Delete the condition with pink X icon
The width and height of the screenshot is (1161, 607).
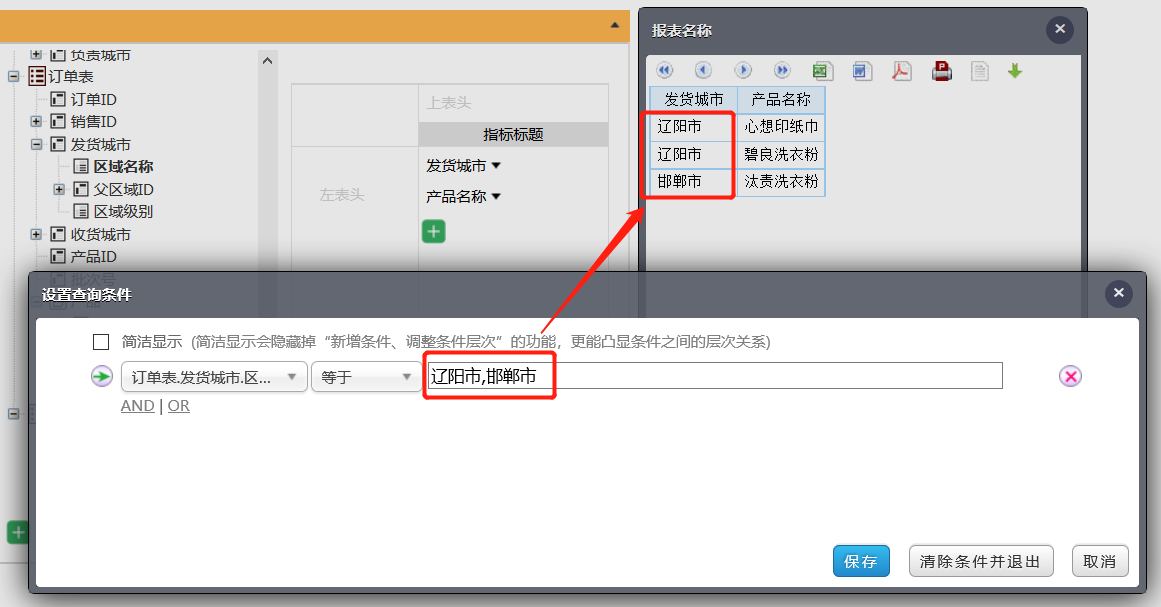point(1070,376)
